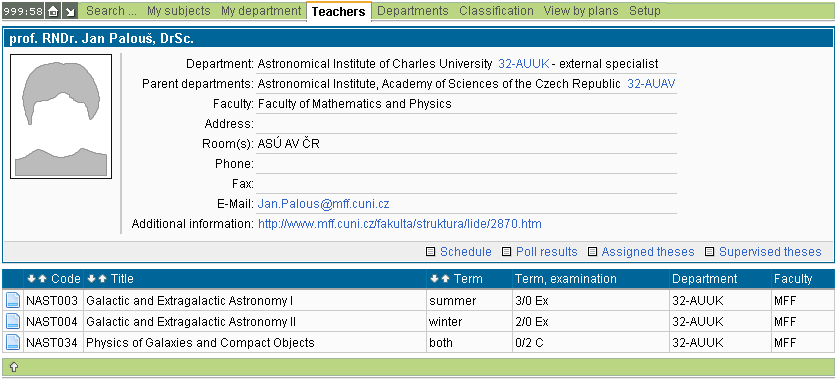The image size is (836, 380).
Task: Open the Departments tab
Action: pyautogui.click(x=413, y=11)
